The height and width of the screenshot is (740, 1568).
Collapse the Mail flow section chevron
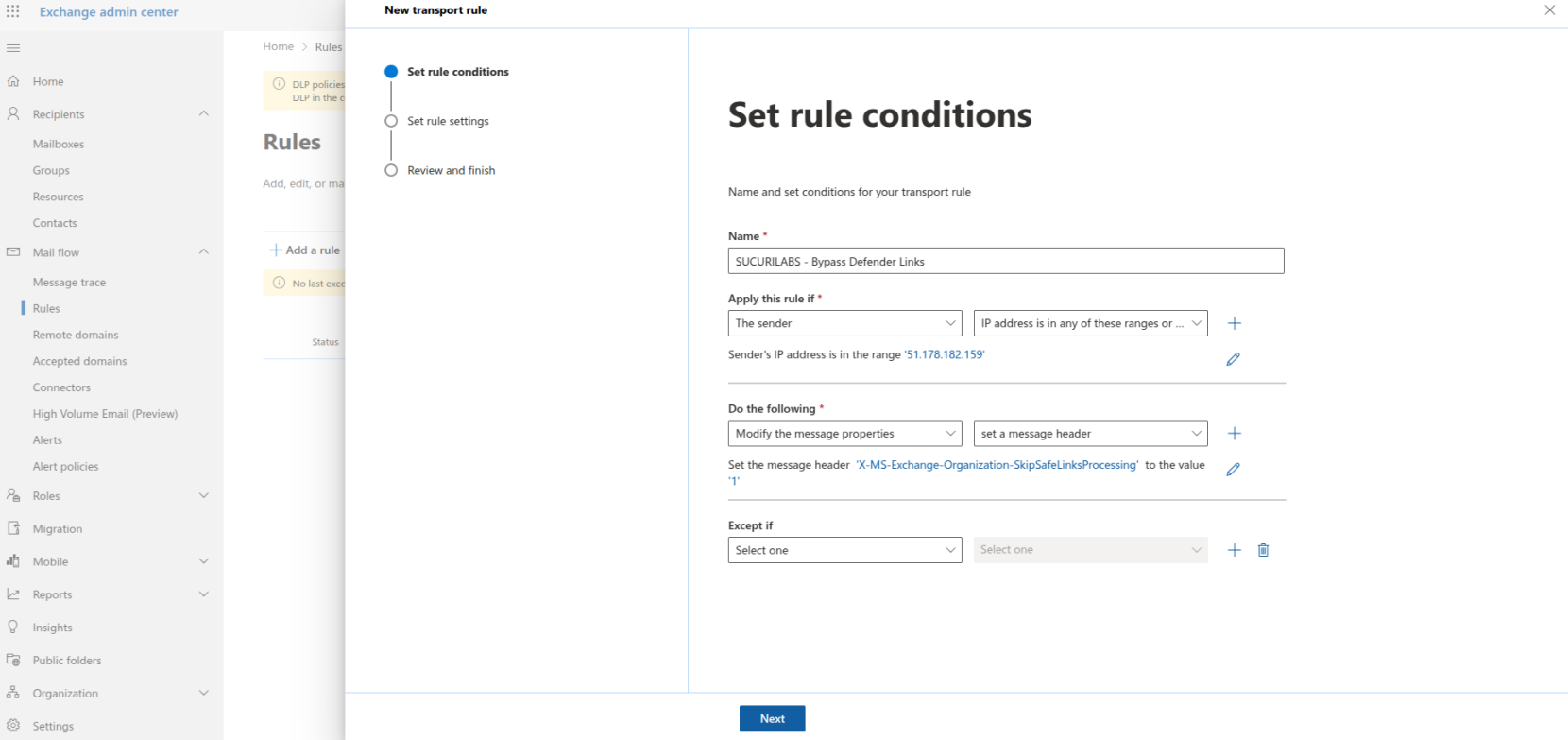(204, 251)
